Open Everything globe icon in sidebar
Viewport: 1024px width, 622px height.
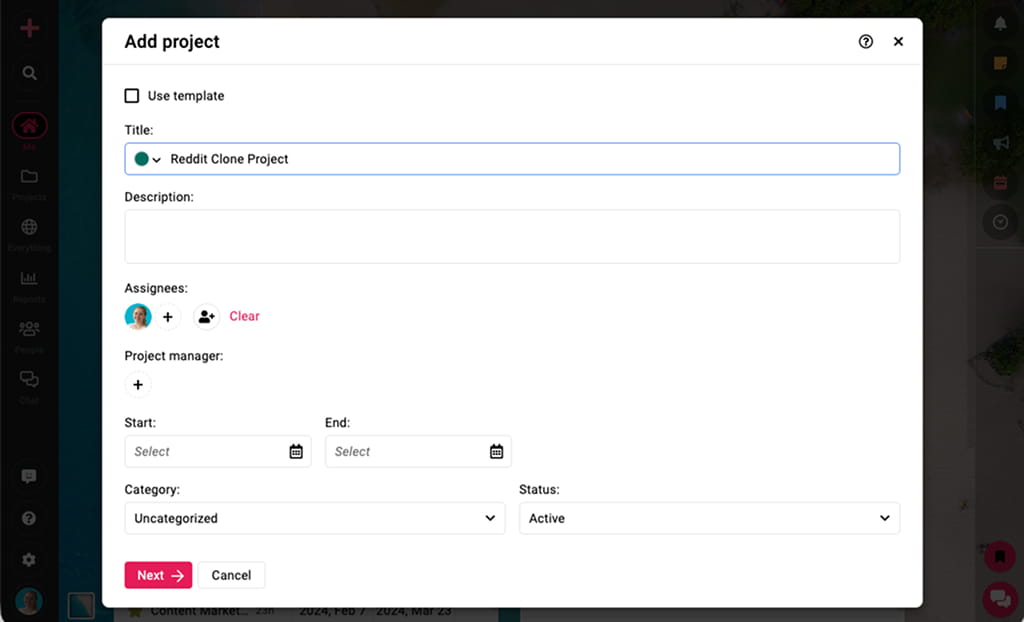click(x=29, y=227)
